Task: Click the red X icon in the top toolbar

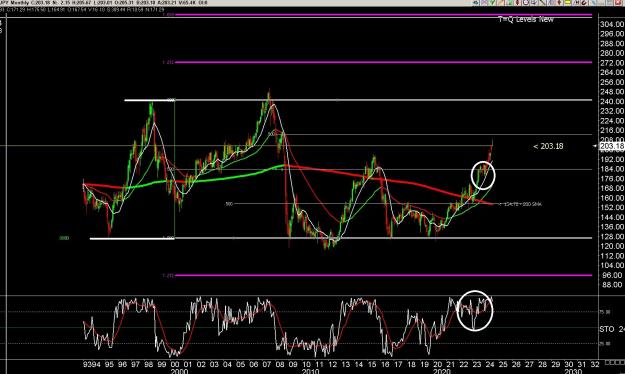Action: (618, 2)
